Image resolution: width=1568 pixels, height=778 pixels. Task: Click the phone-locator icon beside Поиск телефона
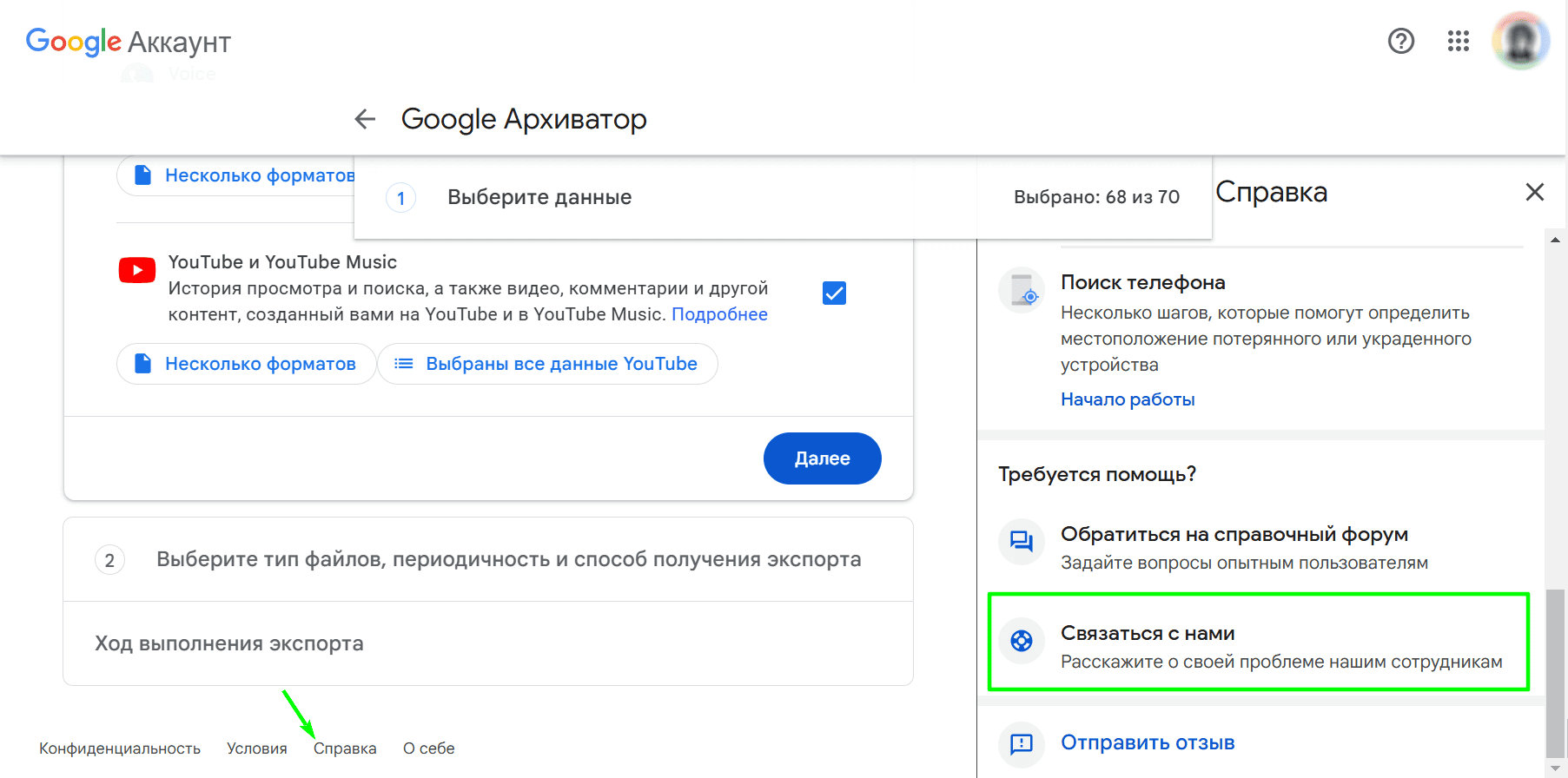1022,290
